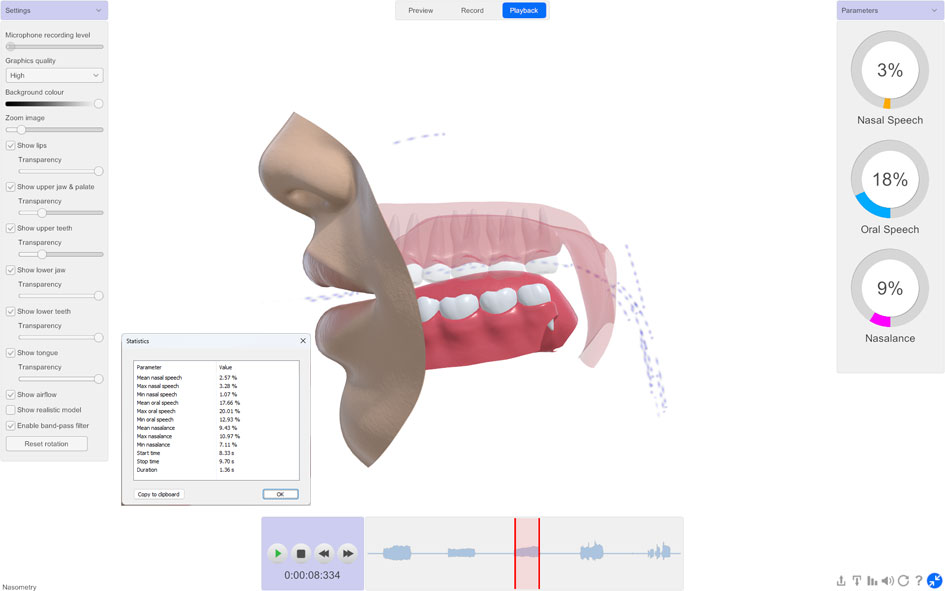Collapse the Parameters panel header
Image resolution: width=945 pixels, height=591 pixels.
click(890, 10)
